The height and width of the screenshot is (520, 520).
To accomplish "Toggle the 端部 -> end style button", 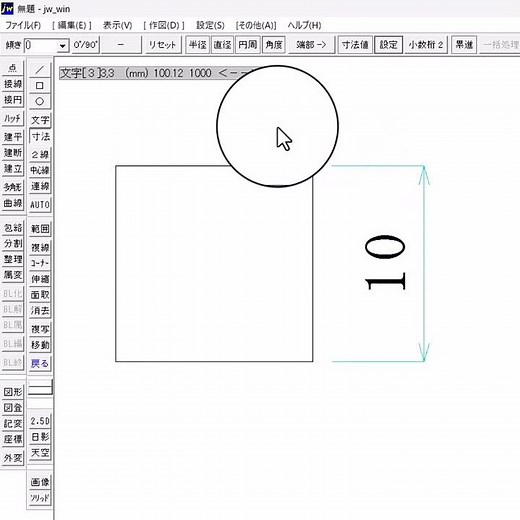I will click(x=311, y=45).
